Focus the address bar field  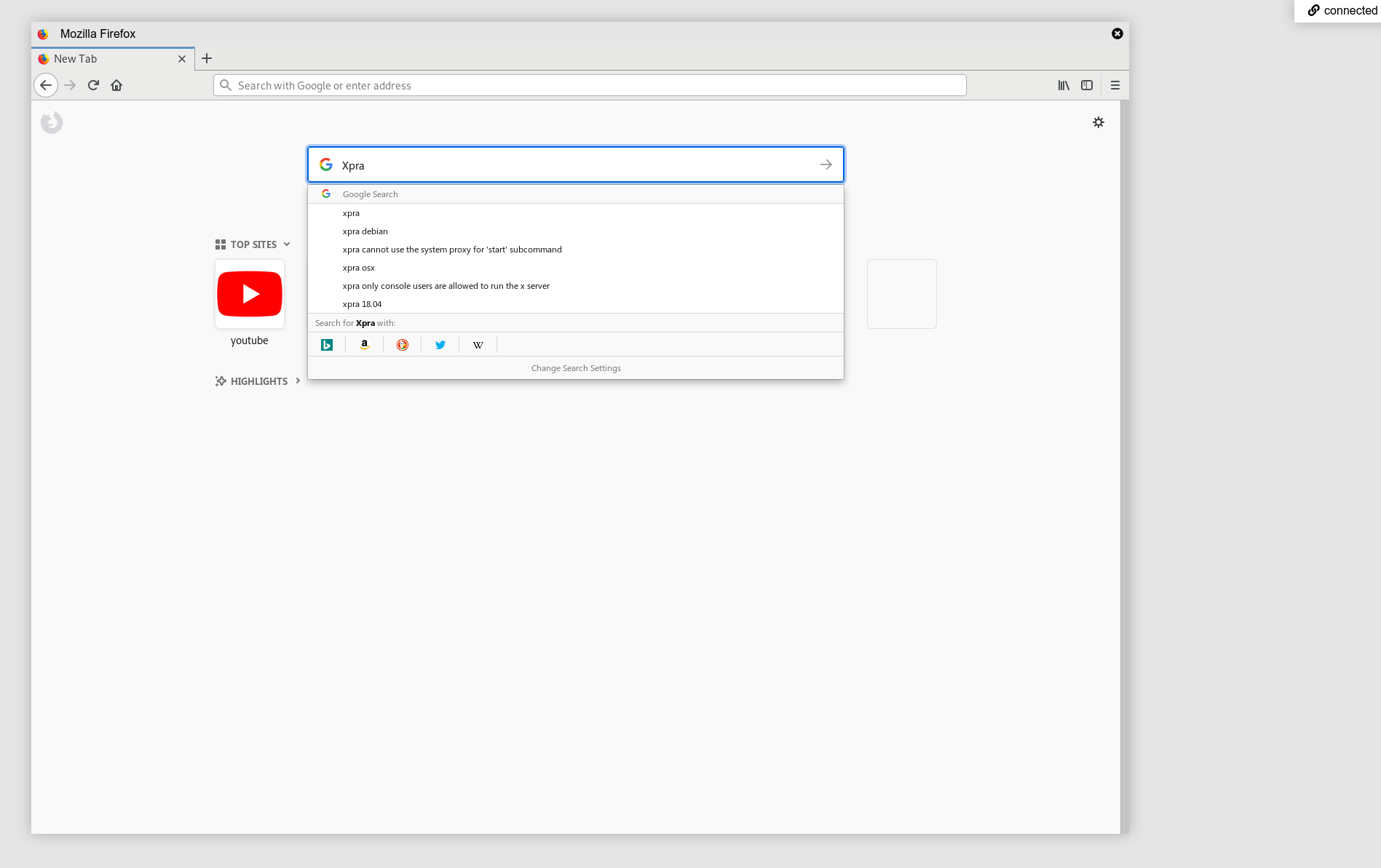590,85
